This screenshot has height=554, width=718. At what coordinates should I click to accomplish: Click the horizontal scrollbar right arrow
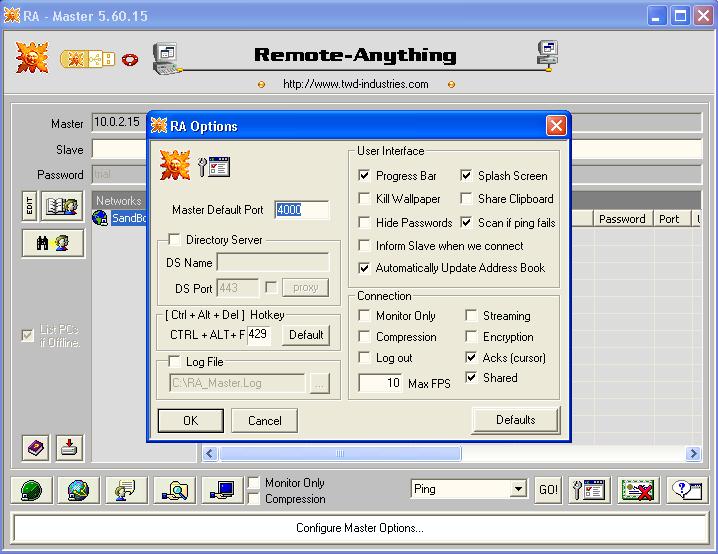693,453
